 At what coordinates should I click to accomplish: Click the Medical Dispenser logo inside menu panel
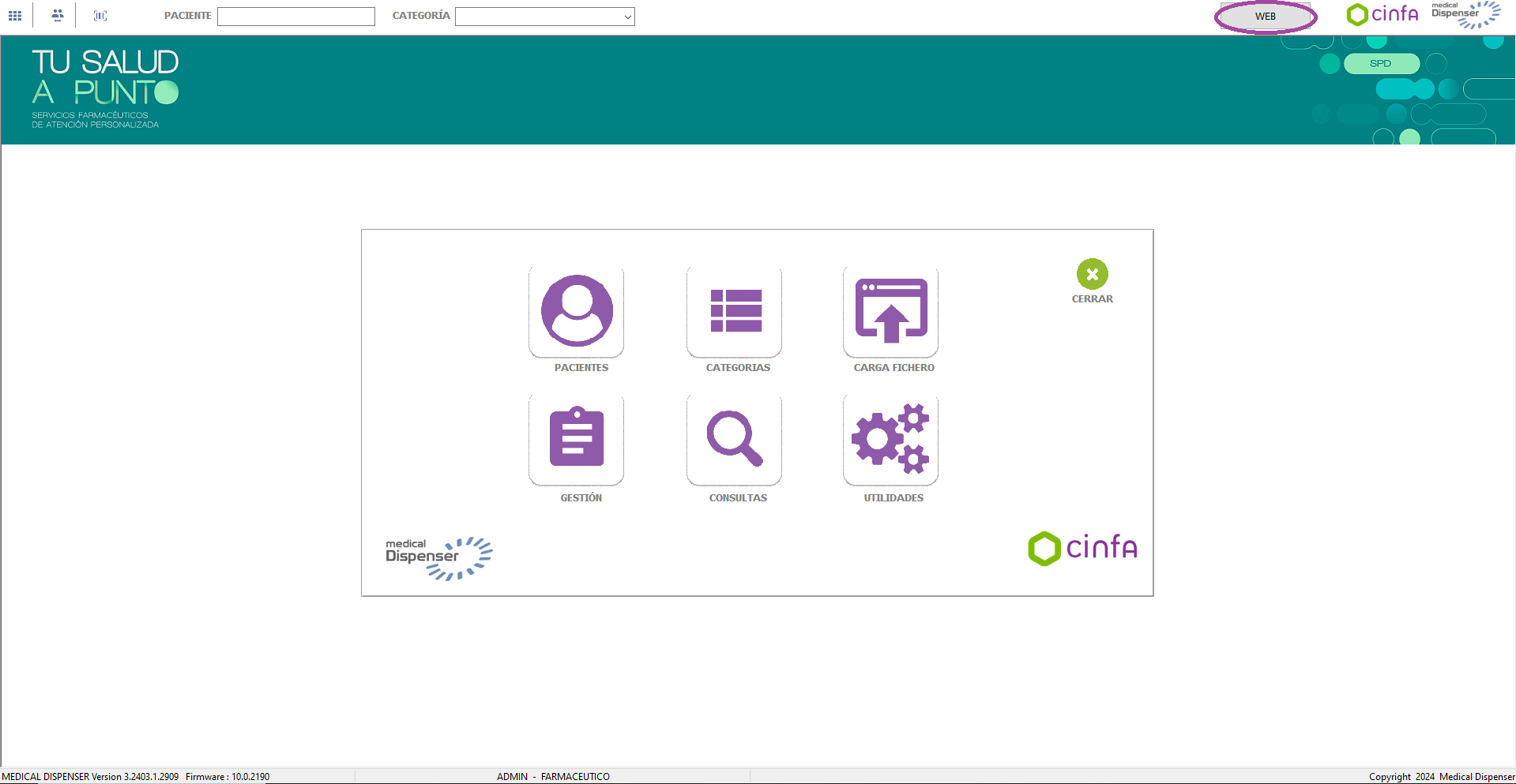pos(438,558)
